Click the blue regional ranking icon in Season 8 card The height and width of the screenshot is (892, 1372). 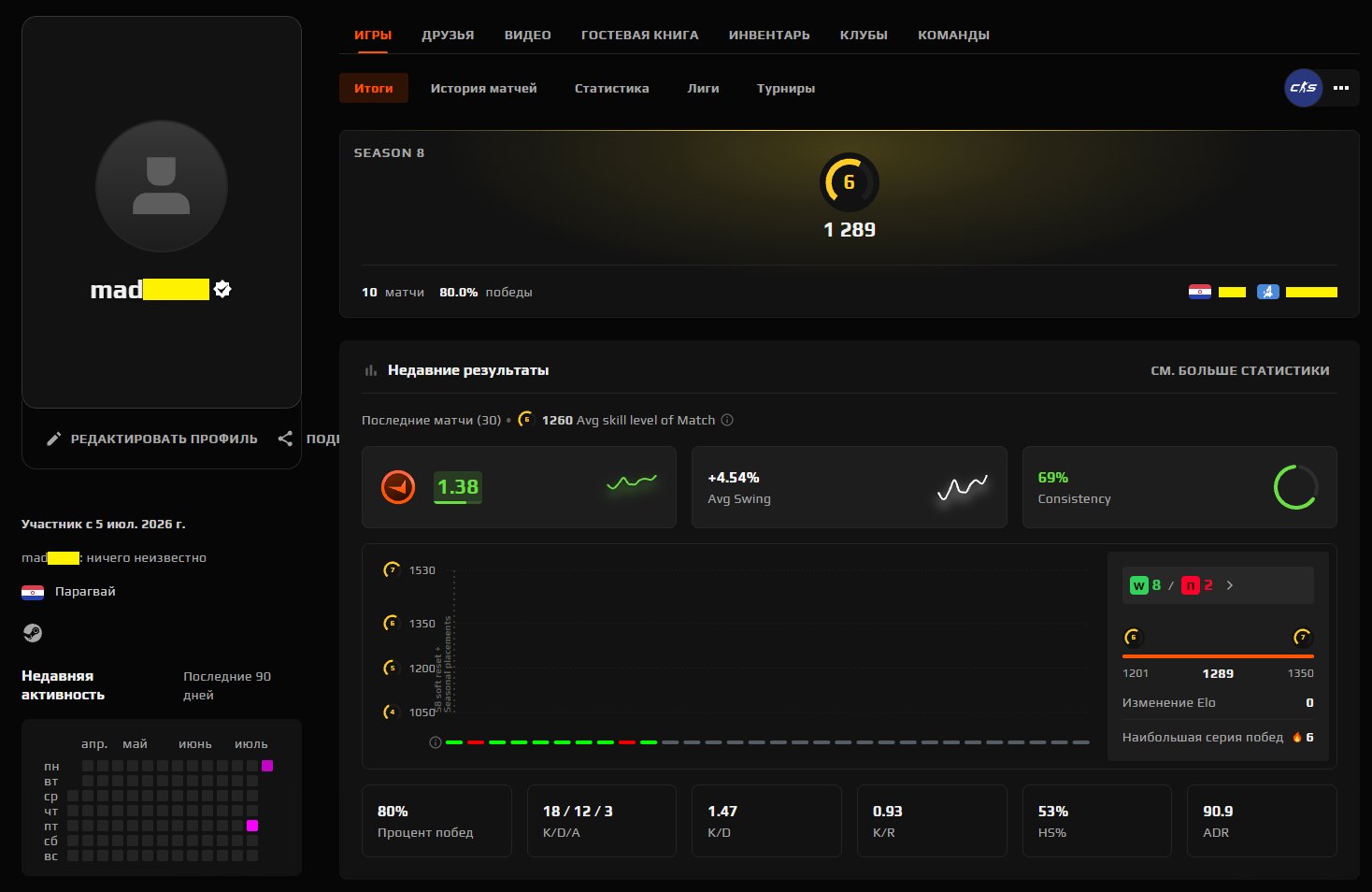[1268, 292]
